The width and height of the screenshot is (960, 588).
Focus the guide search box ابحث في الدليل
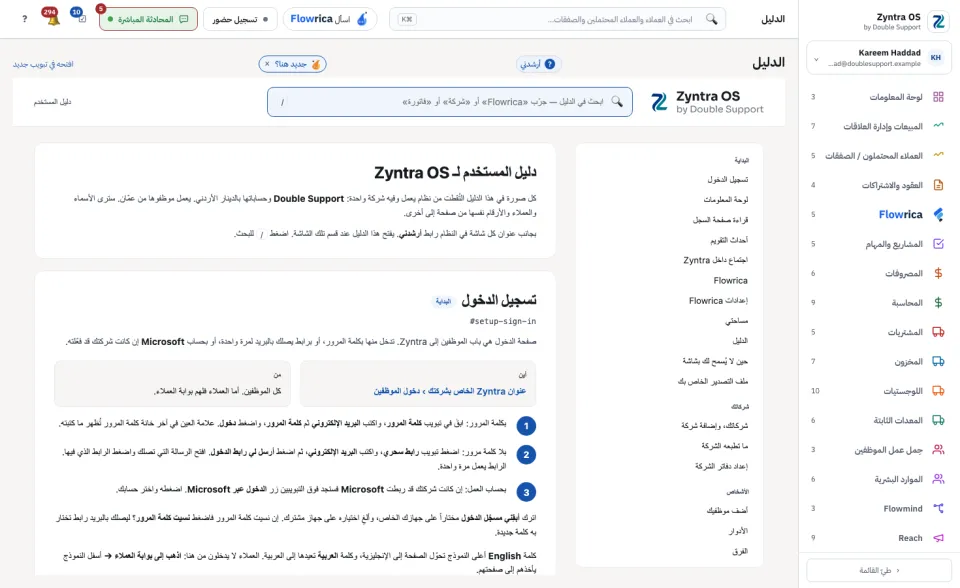click(450, 102)
